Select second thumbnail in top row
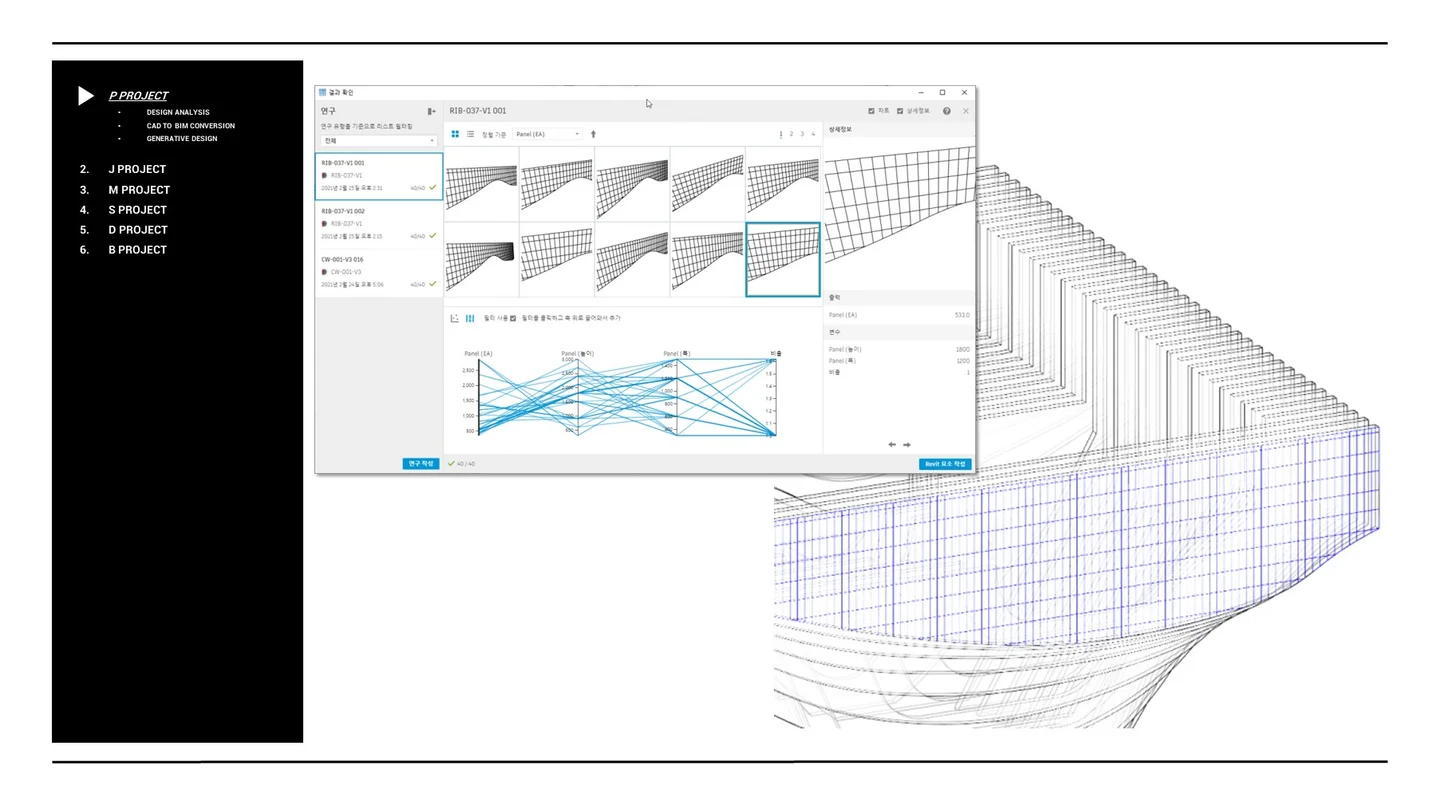Screen dimensions: 1430x804 point(557,184)
